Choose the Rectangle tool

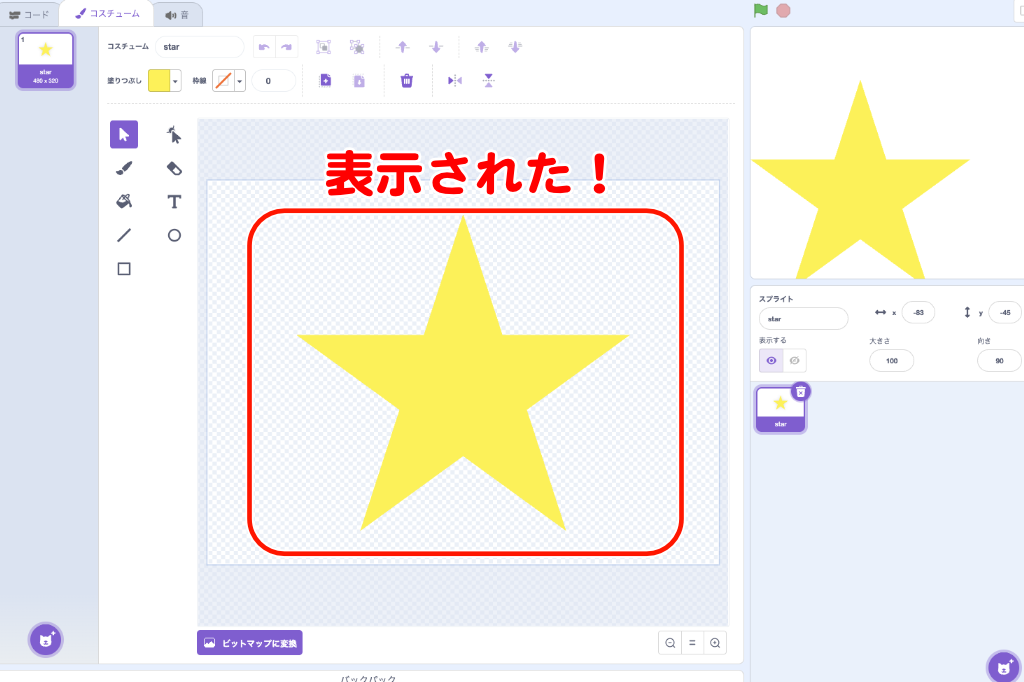pyautogui.click(x=124, y=269)
